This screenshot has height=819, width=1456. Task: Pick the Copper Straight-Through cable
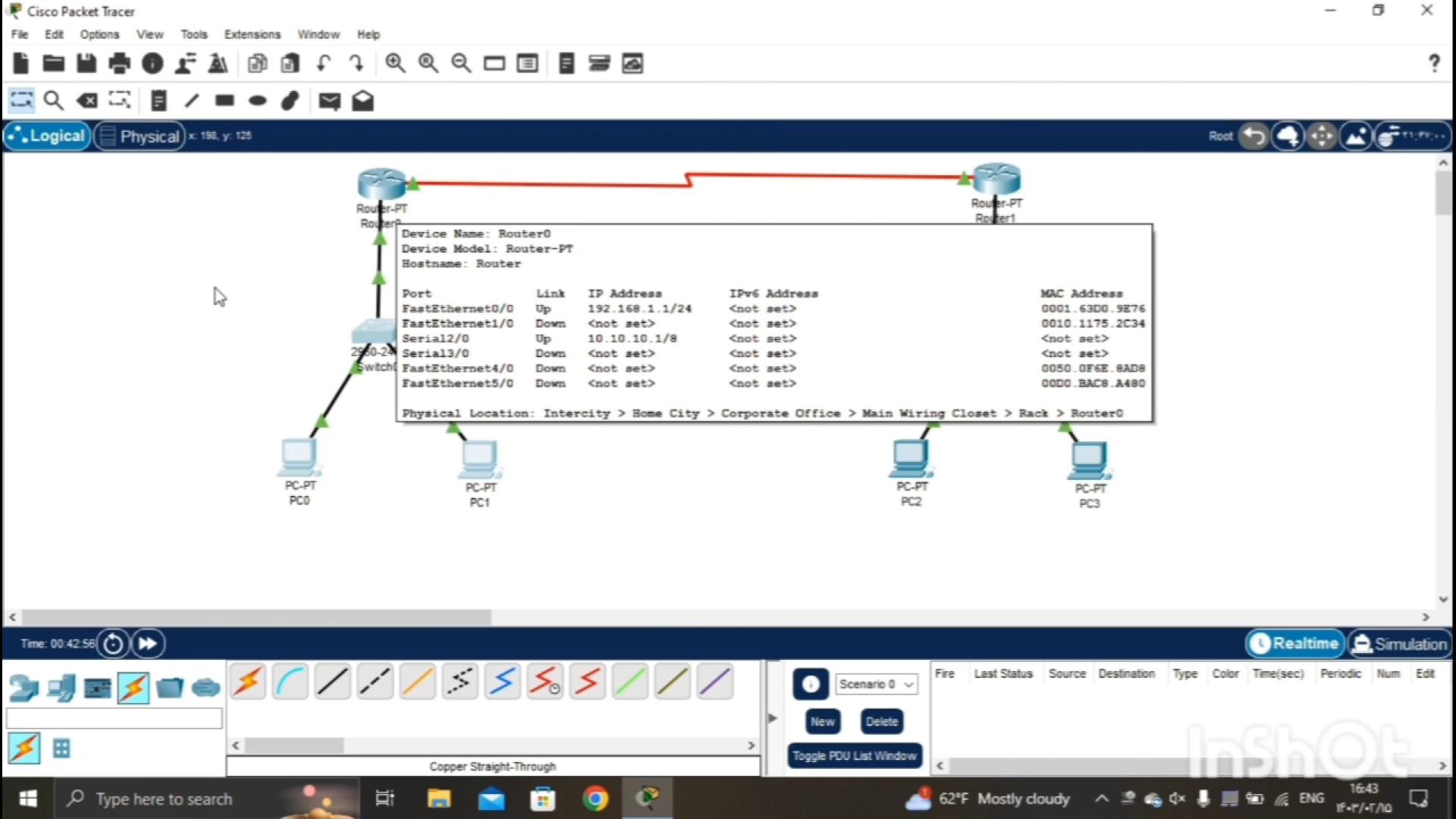[333, 682]
